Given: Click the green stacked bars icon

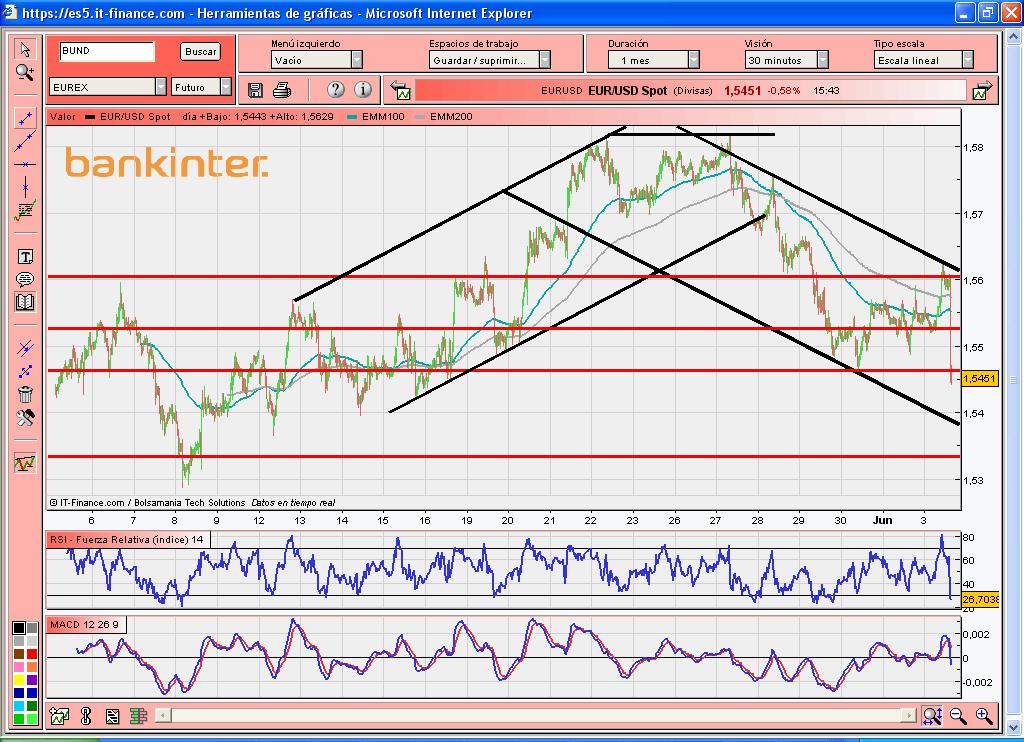Looking at the screenshot, I should click(138, 717).
